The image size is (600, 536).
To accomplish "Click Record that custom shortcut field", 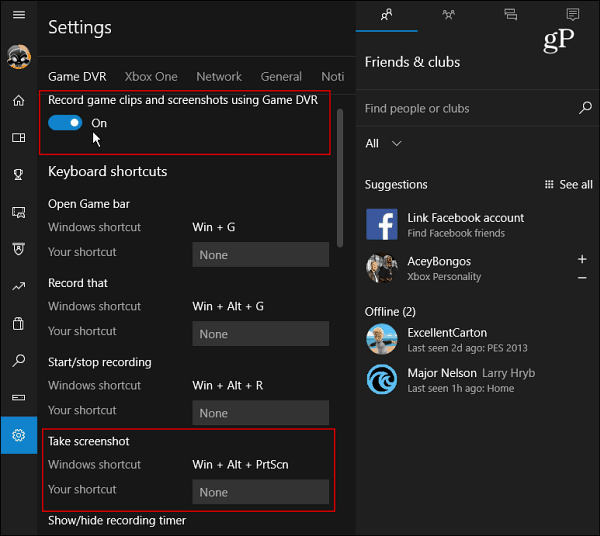I will click(261, 334).
